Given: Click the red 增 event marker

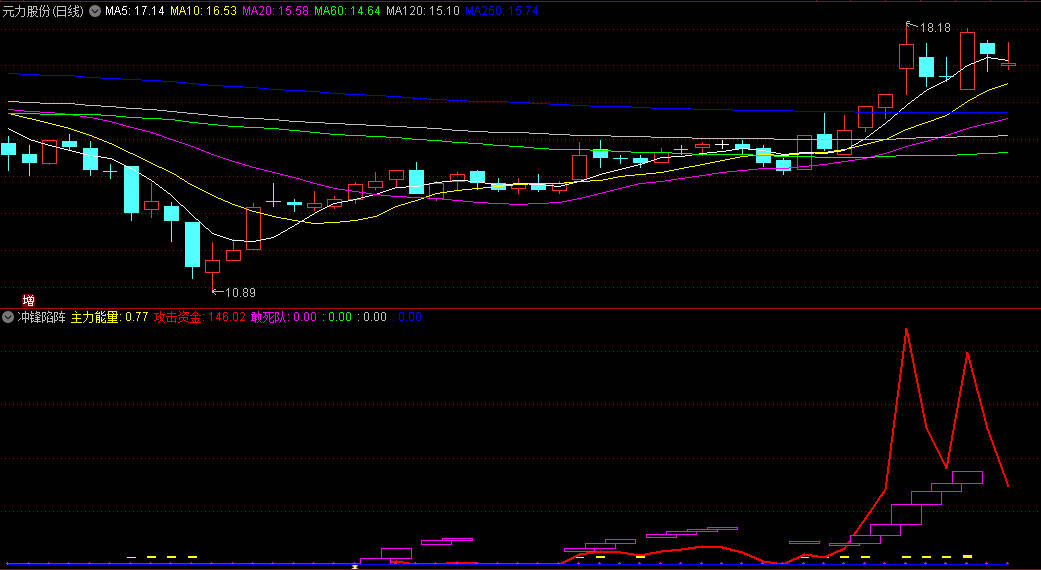Looking at the screenshot, I should (29, 301).
